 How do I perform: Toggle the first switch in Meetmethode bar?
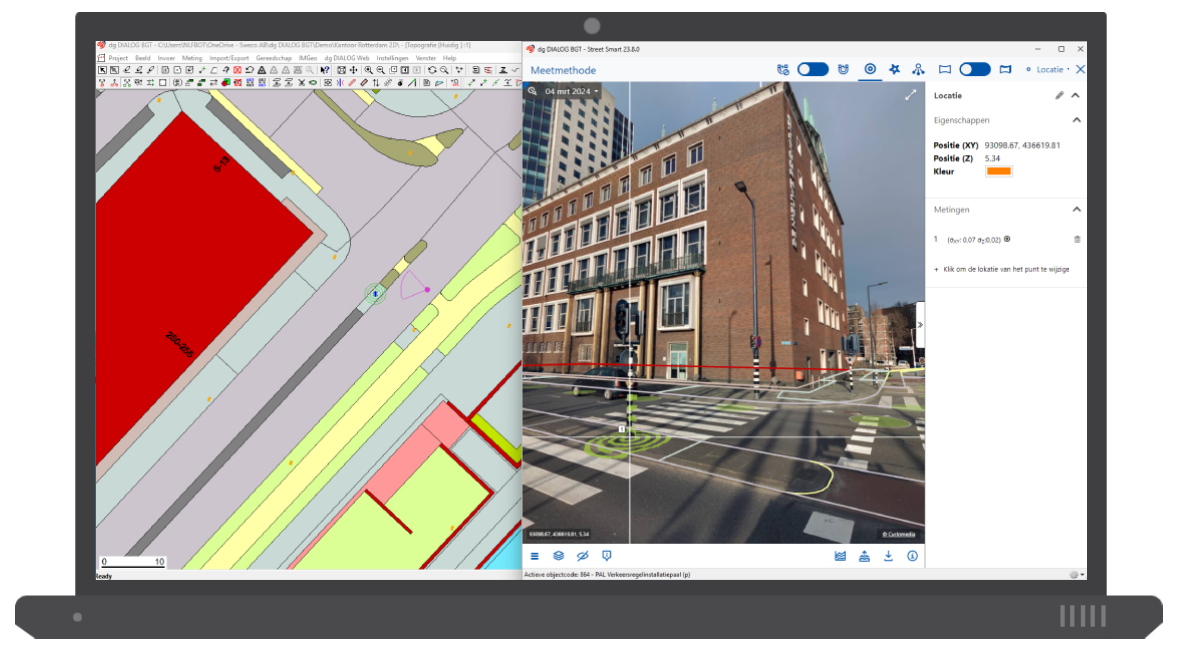(x=812, y=69)
